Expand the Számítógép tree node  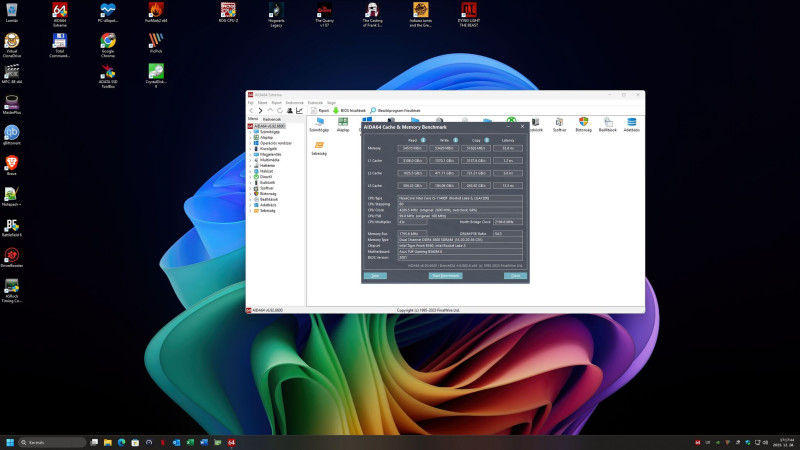pyautogui.click(x=251, y=132)
